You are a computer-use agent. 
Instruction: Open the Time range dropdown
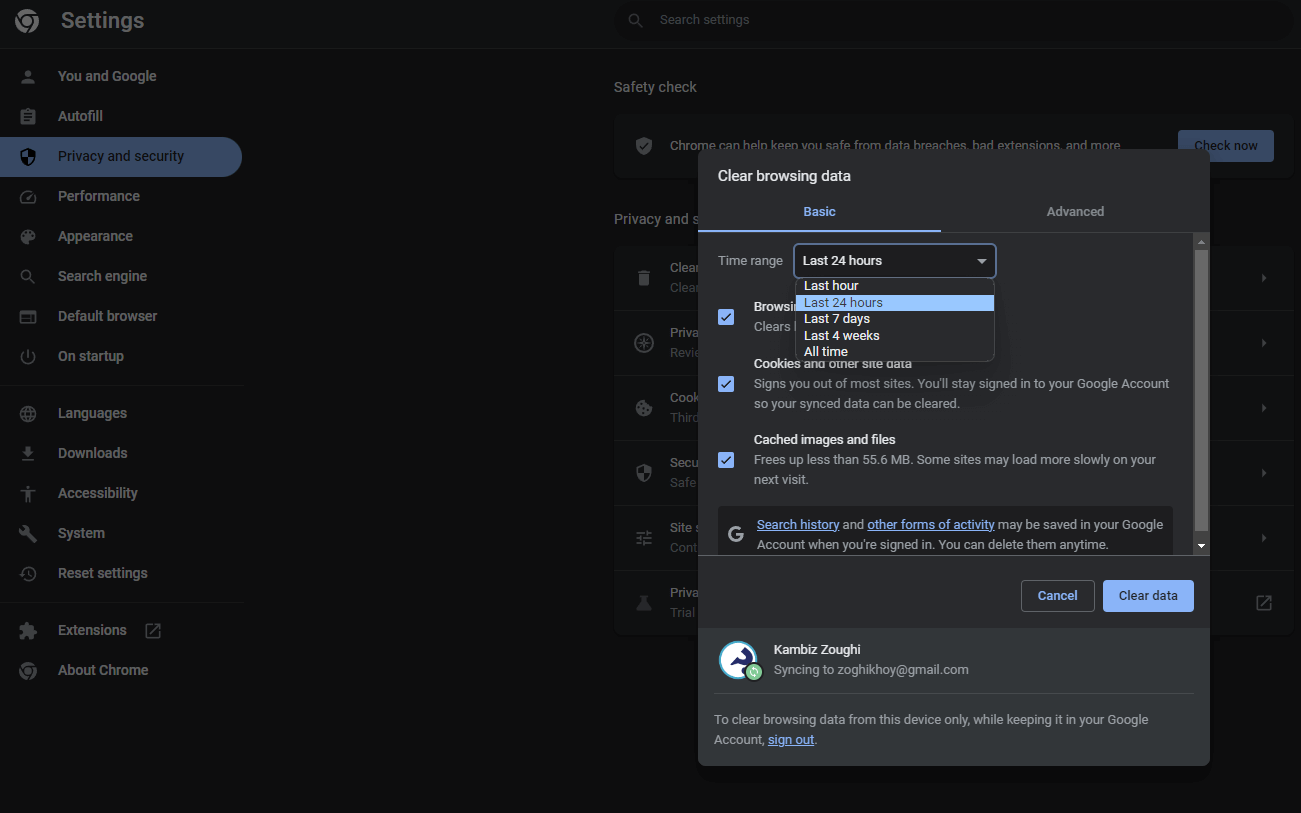895,261
